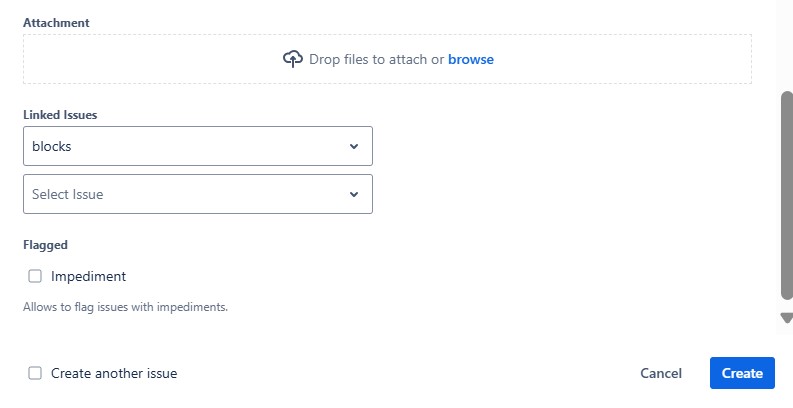Viewport: 793px width, 408px height.
Task: Click the Linked Issues field label
Action: click(x=60, y=115)
